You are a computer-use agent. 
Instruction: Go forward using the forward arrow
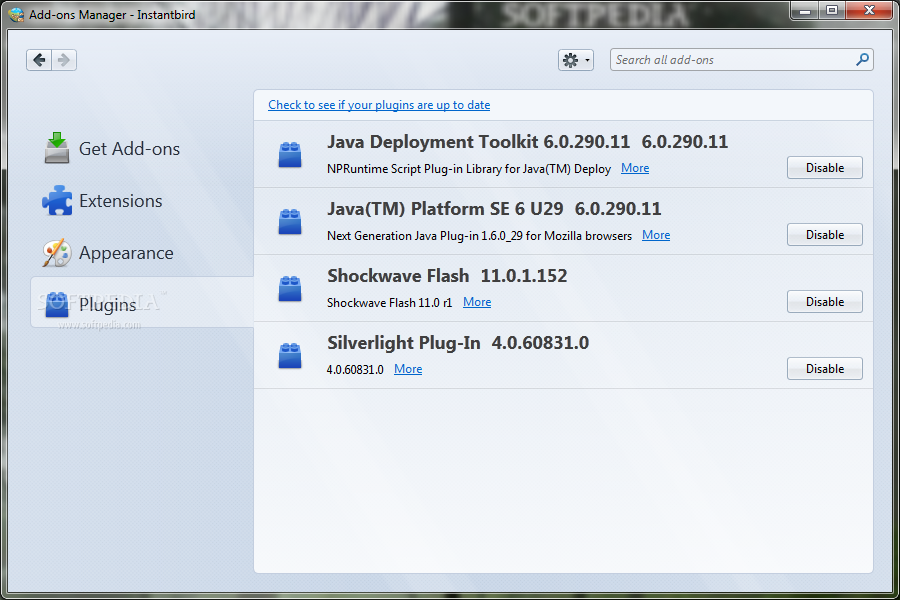click(x=64, y=60)
